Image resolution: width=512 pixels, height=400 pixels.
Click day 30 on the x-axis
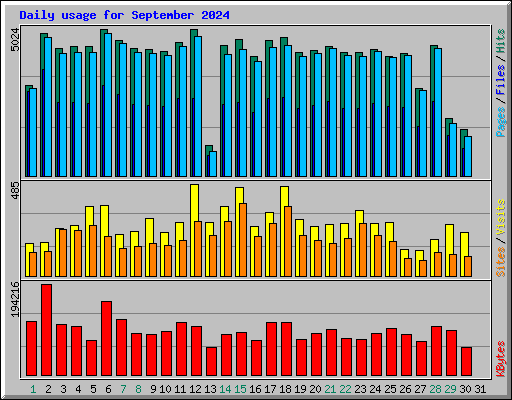tap(465, 389)
